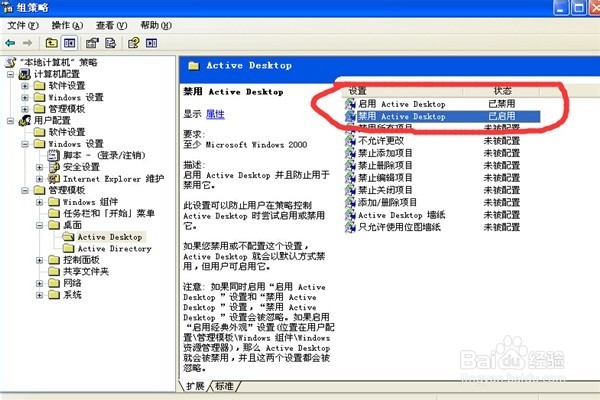The height and width of the screenshot is (400, 600).
Task: Expand the 网络 tree node
Action: [39, 283]
